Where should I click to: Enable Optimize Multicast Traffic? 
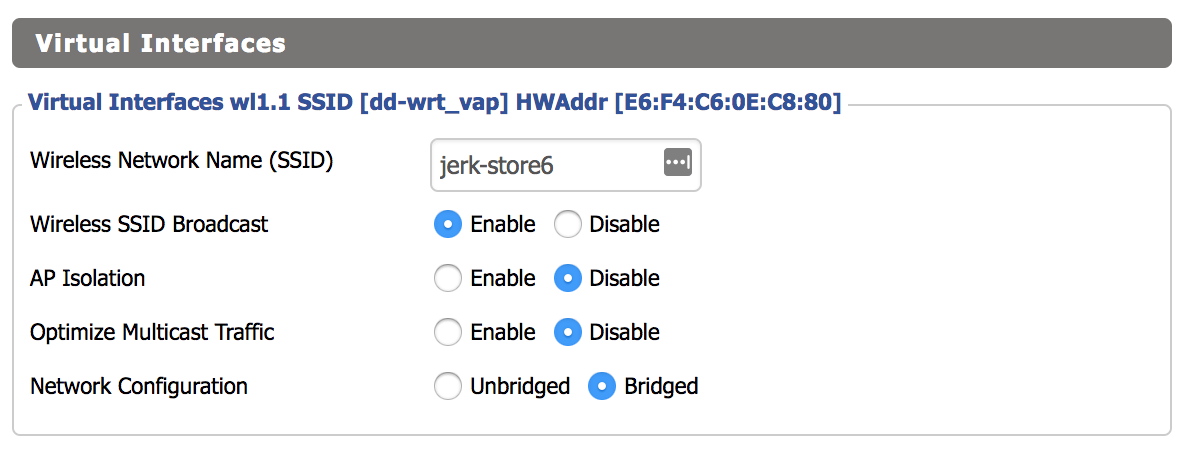448,332
